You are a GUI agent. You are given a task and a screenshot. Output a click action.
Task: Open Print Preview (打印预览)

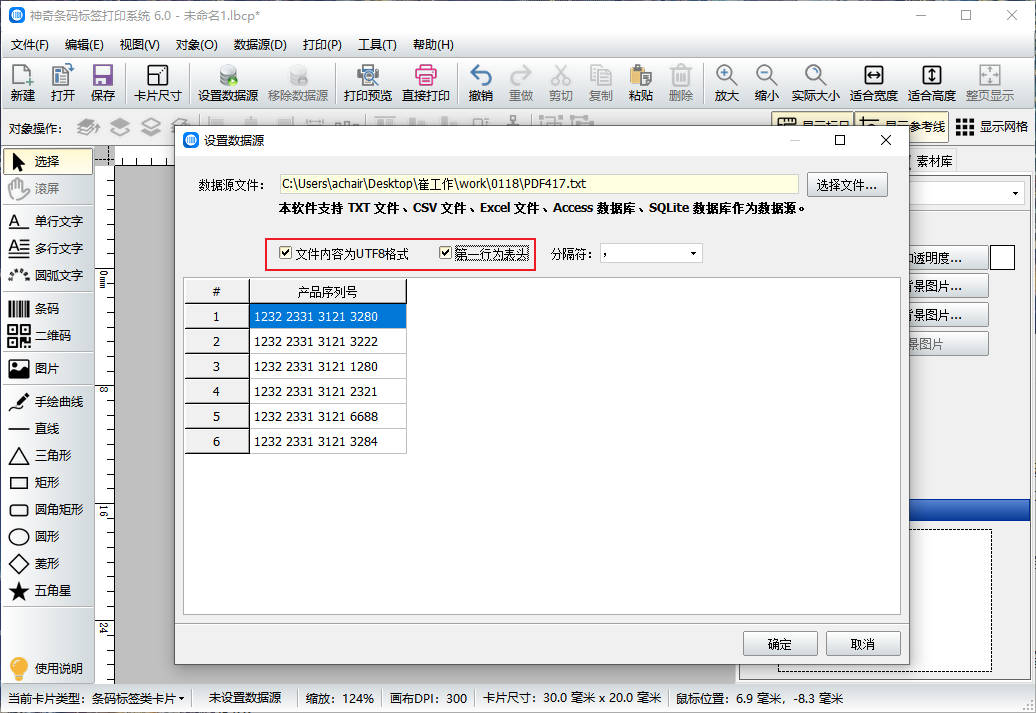tap(367, 82)
